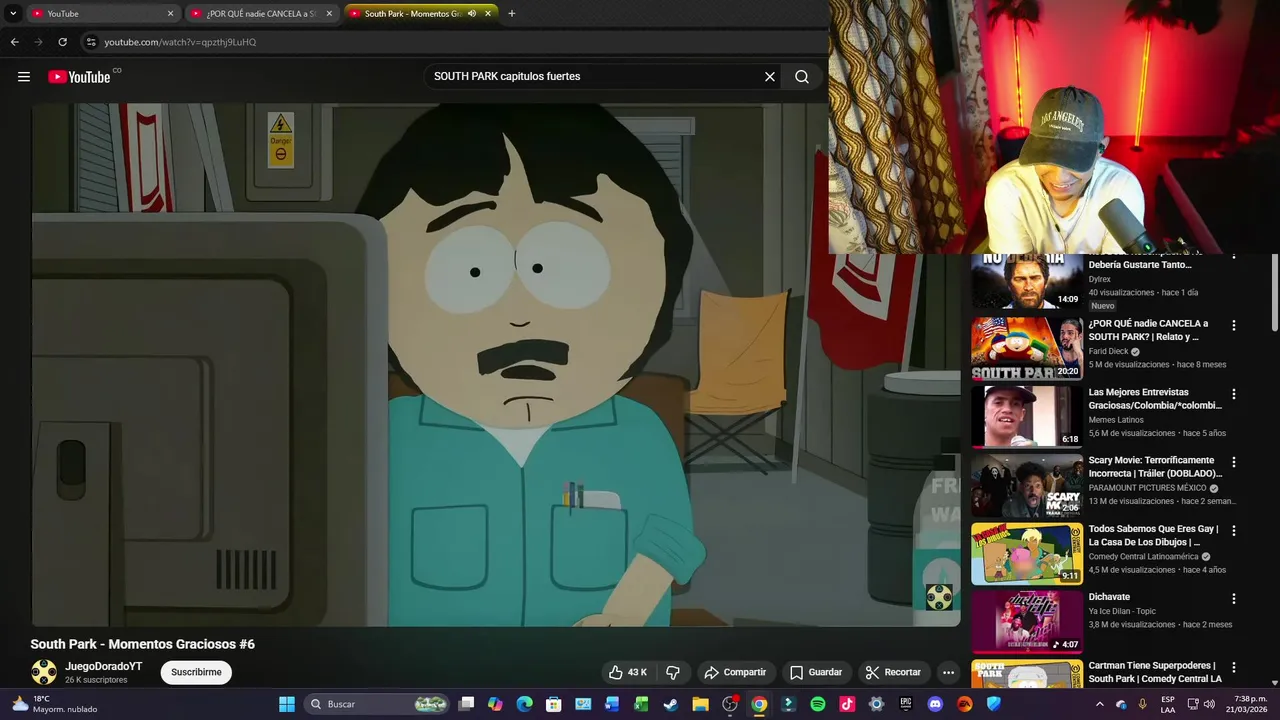Open a new browser tab
The image size is (1280, 720).
(x=512, y=13)
